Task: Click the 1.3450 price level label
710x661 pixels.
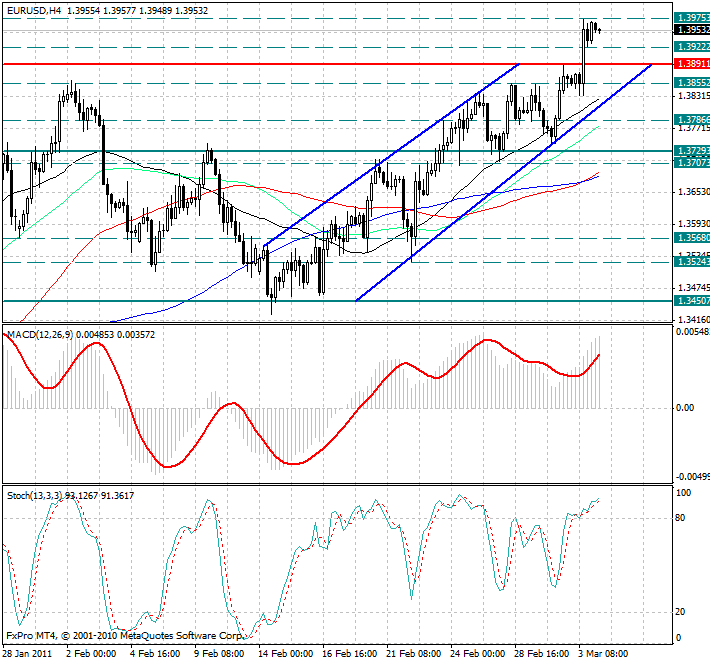Action: pos(692,301)
